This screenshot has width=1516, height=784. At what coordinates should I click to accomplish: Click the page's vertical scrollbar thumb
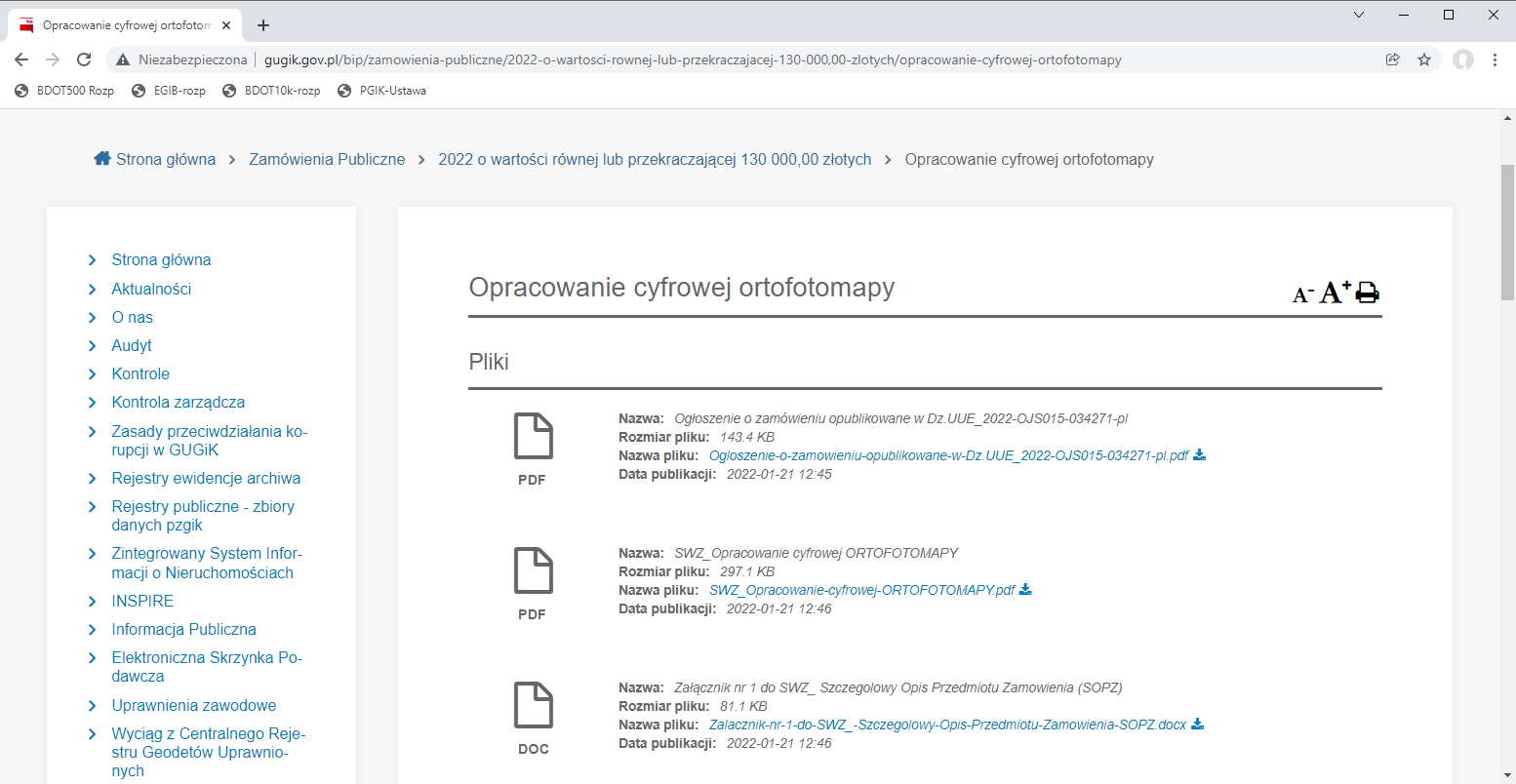coord(1507,234)
